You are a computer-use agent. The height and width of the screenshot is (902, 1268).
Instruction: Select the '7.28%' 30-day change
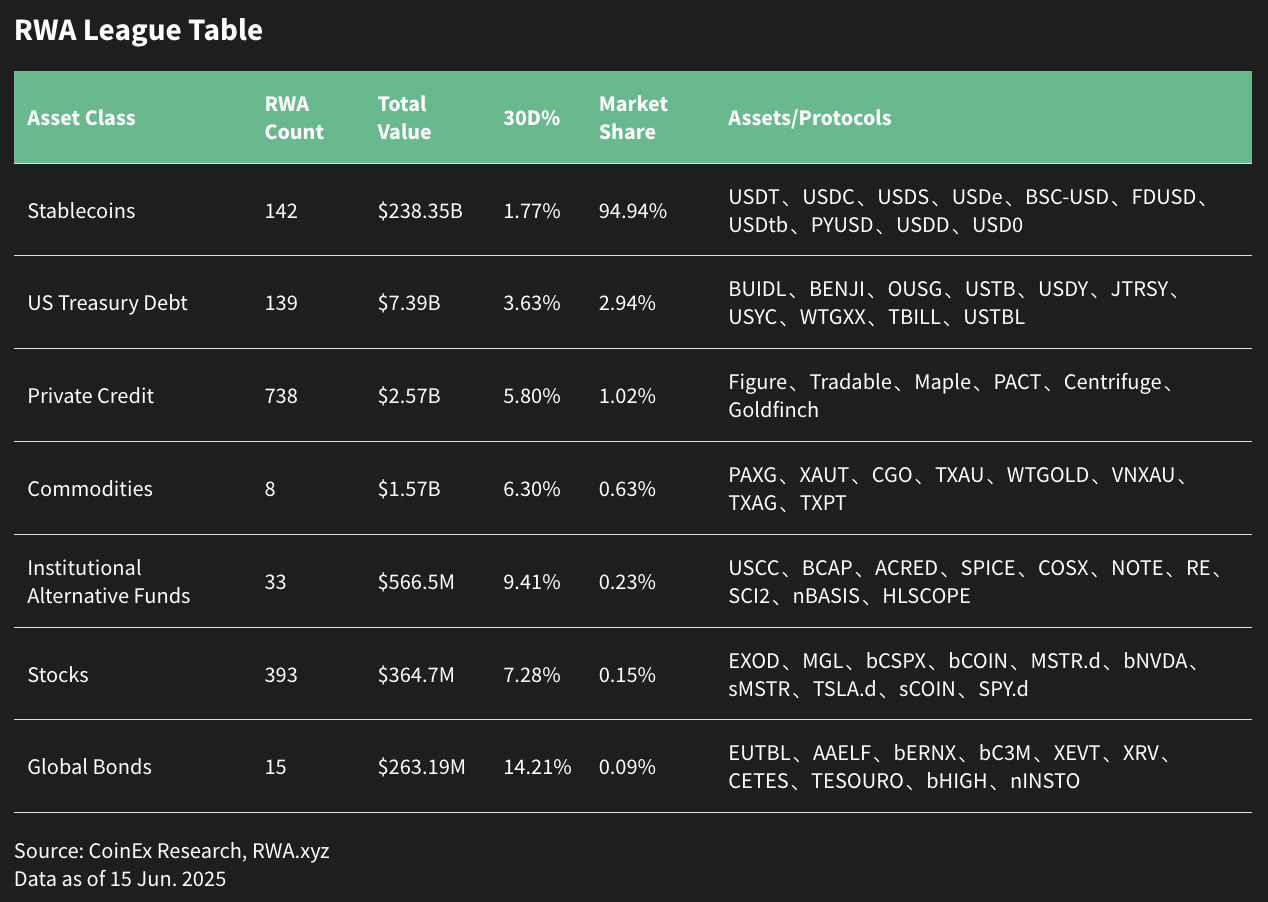[532, 675]
